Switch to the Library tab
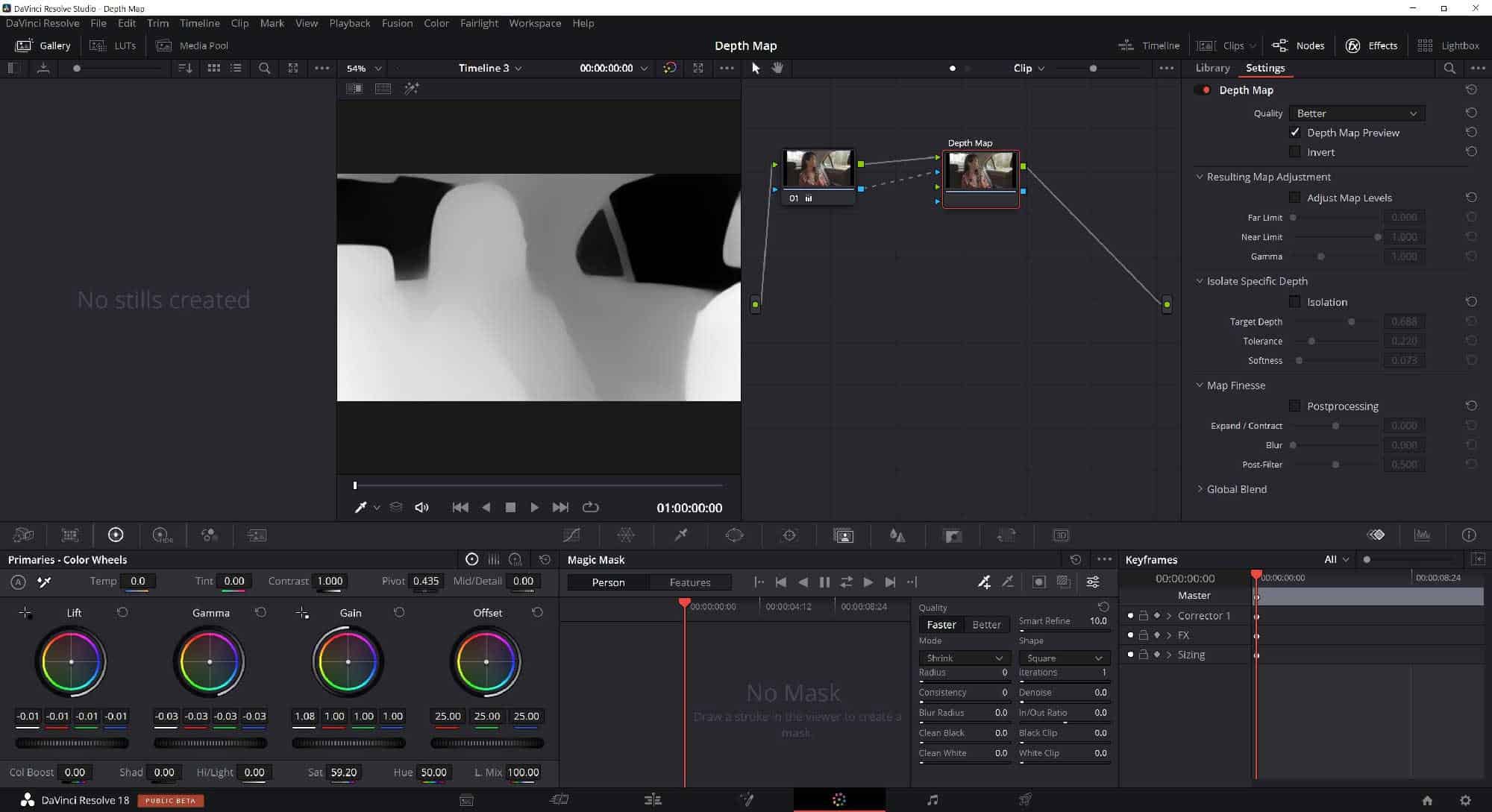 point(1212,68)
